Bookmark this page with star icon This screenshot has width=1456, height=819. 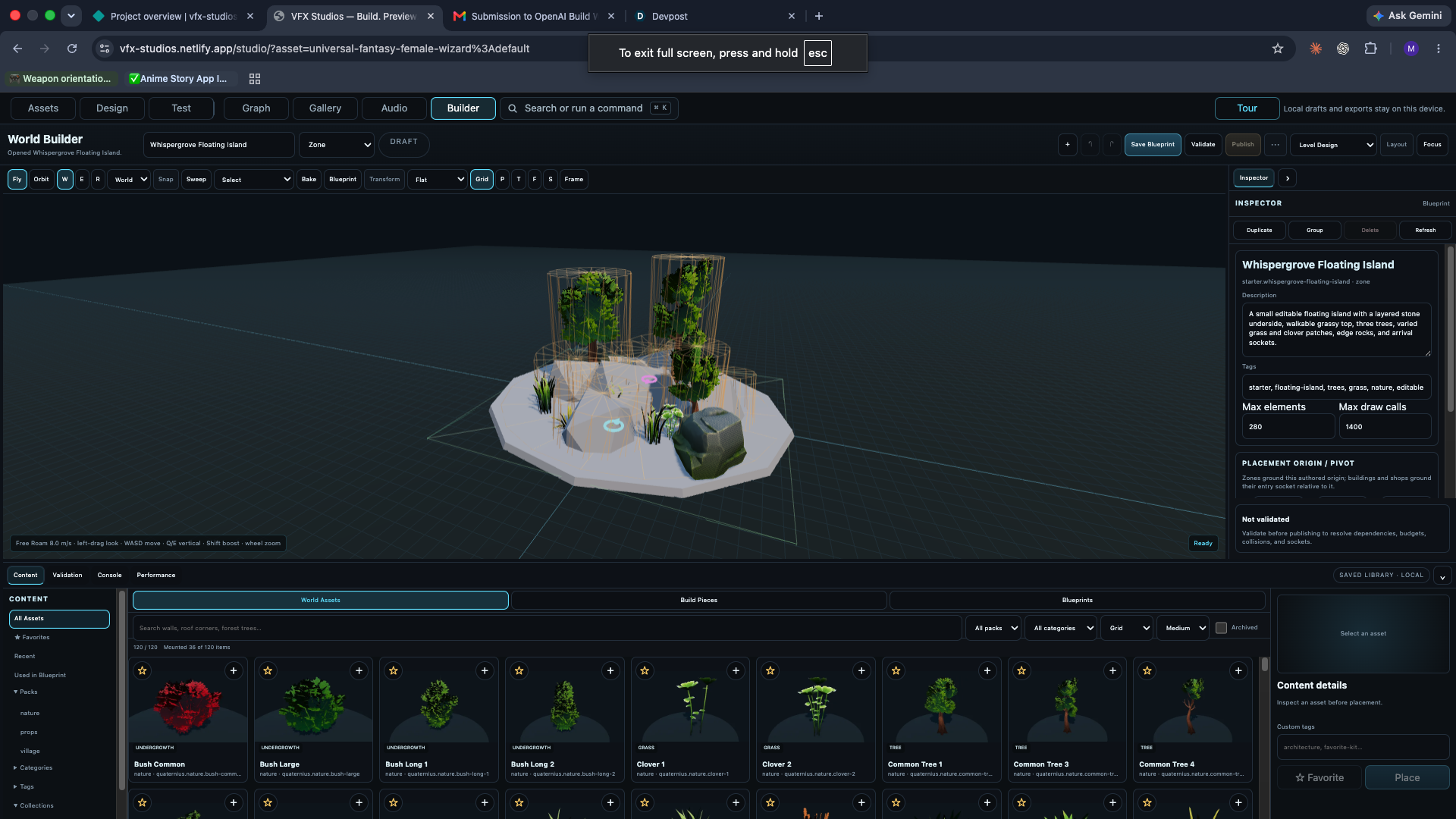pyautogui.click(x=1278, y=49)
